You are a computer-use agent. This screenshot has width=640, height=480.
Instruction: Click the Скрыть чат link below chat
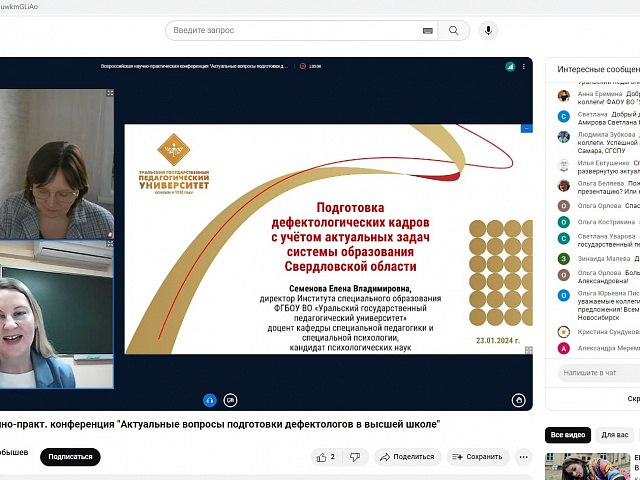pos(633,399)
